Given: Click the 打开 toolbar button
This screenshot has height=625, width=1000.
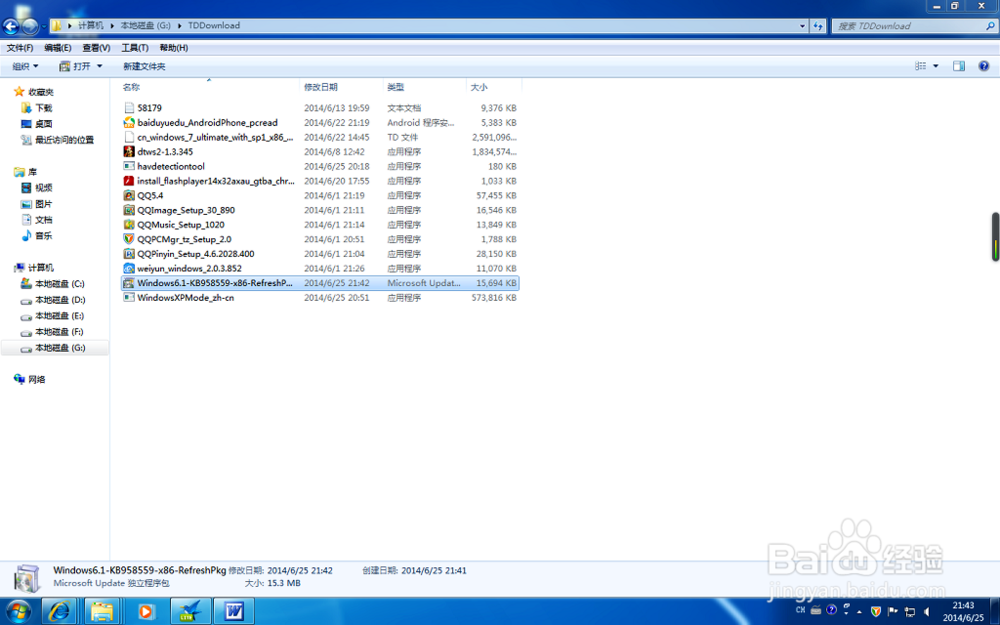Looking at the screenshot, I should click(x=75, y=66).
